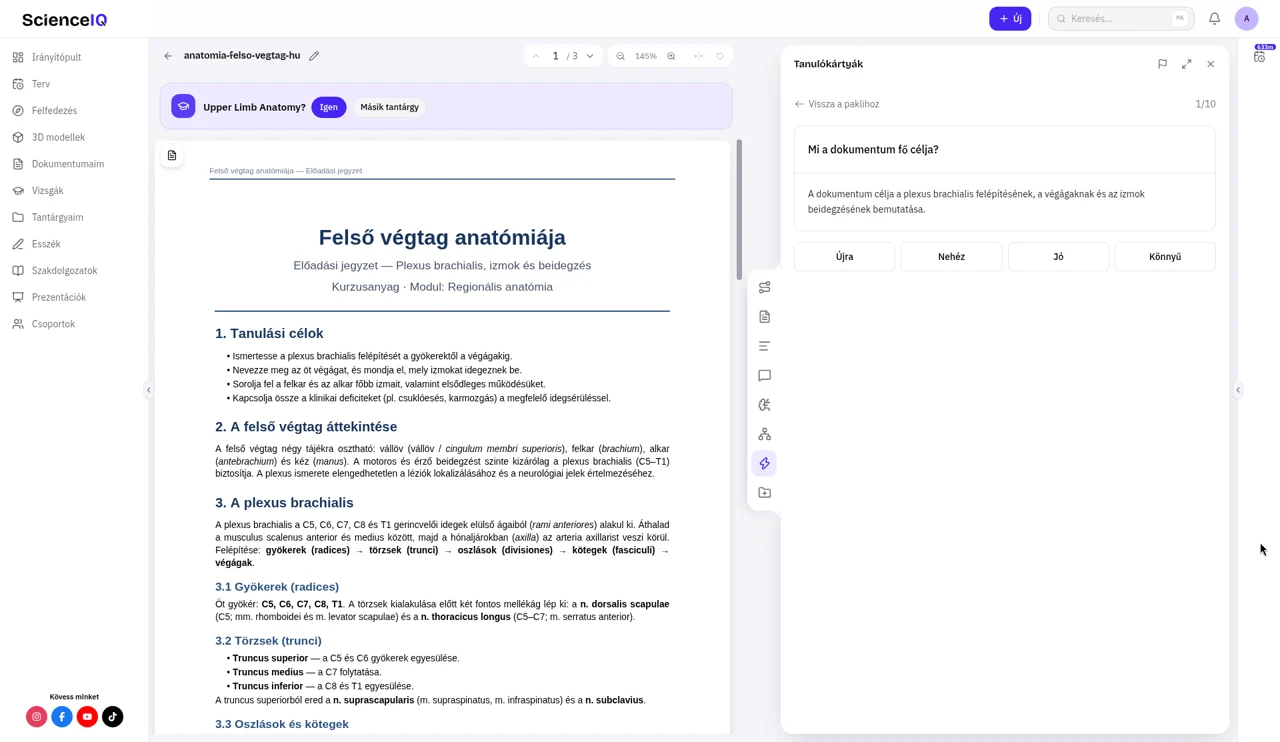Zoom in the document view
The image size is (1280, 742).
click(x=671, y=56)
